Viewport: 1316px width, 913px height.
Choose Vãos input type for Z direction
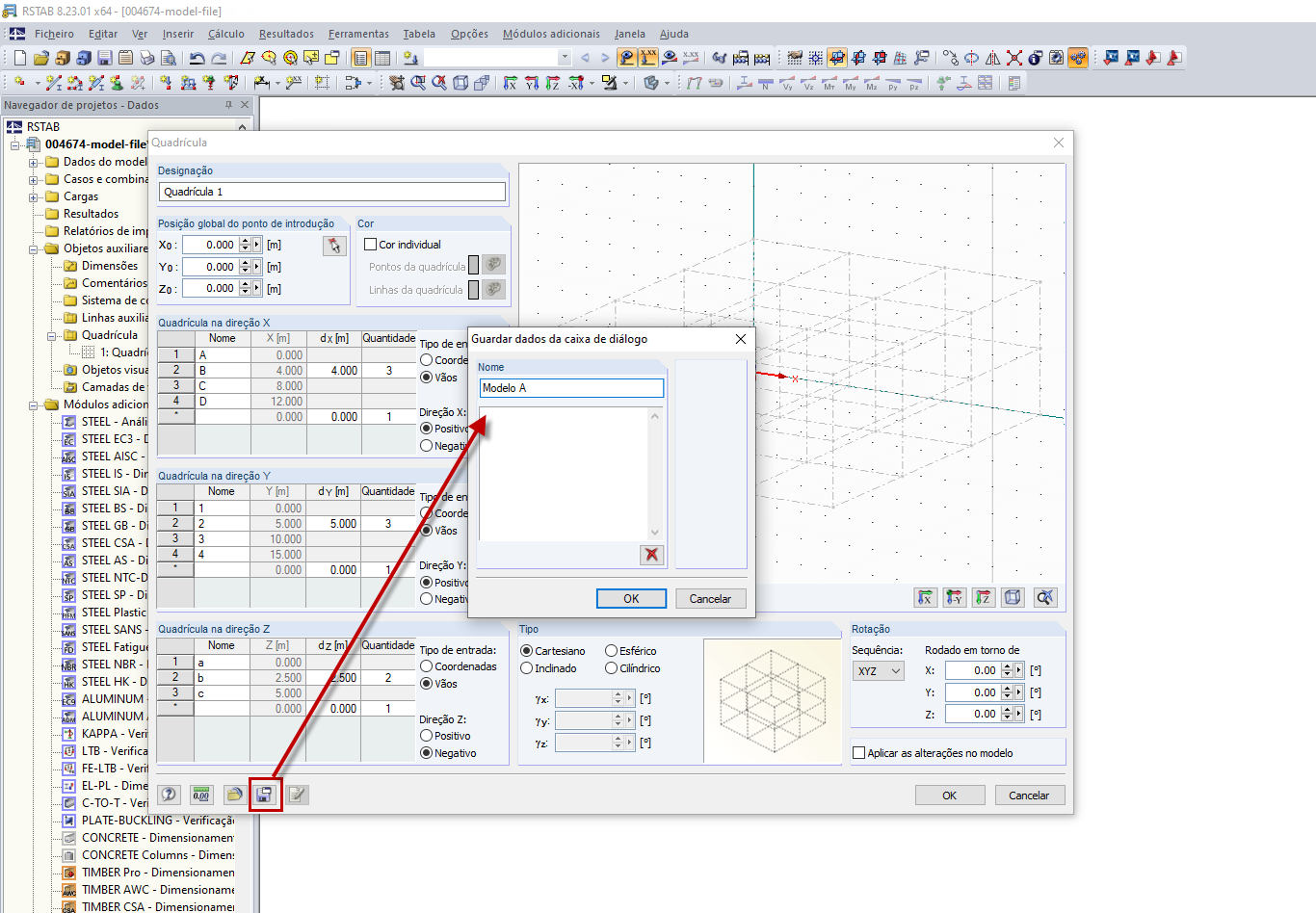(x=427, y=684)
